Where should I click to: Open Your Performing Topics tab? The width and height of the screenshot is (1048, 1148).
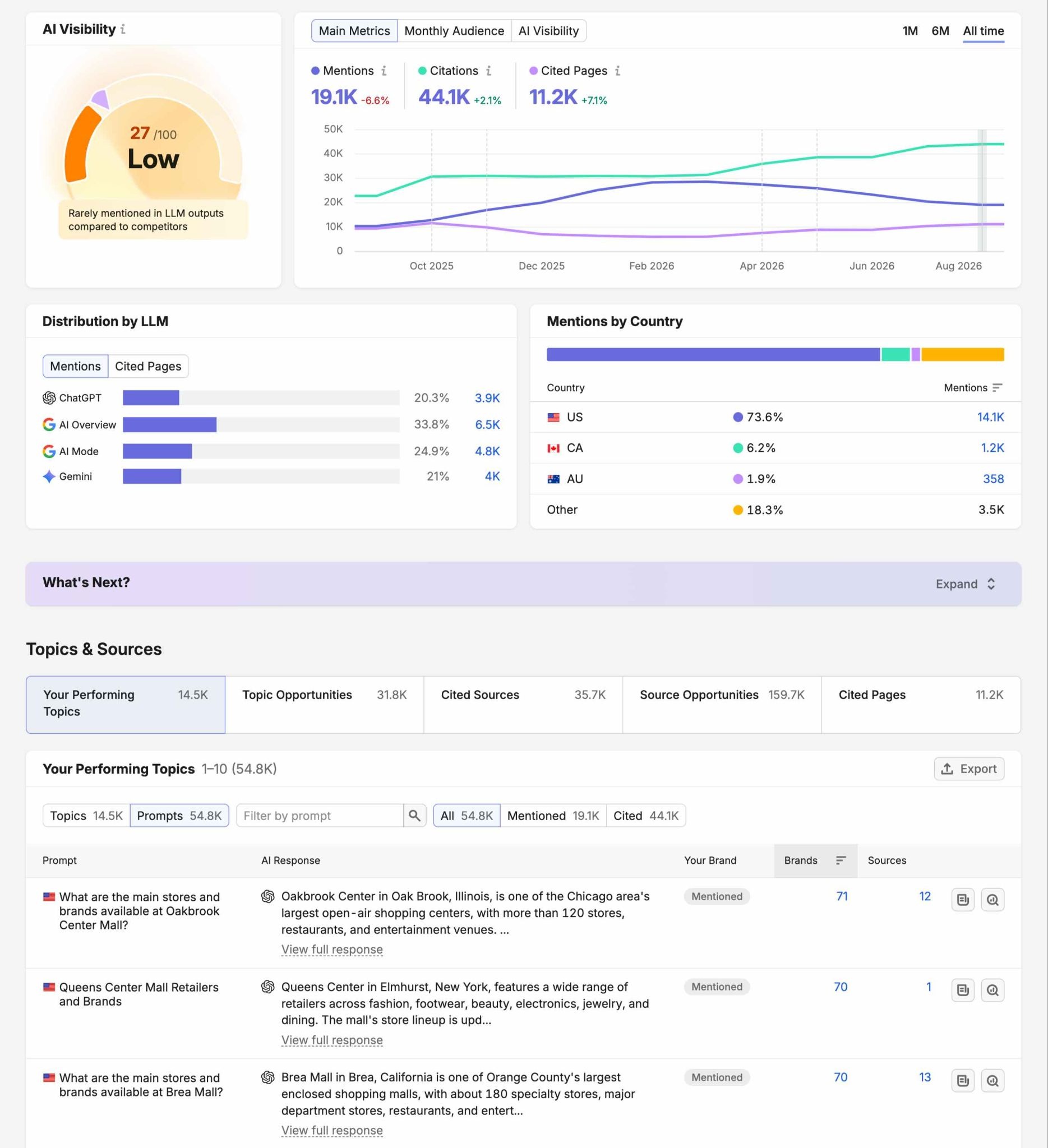pos(125,705)
